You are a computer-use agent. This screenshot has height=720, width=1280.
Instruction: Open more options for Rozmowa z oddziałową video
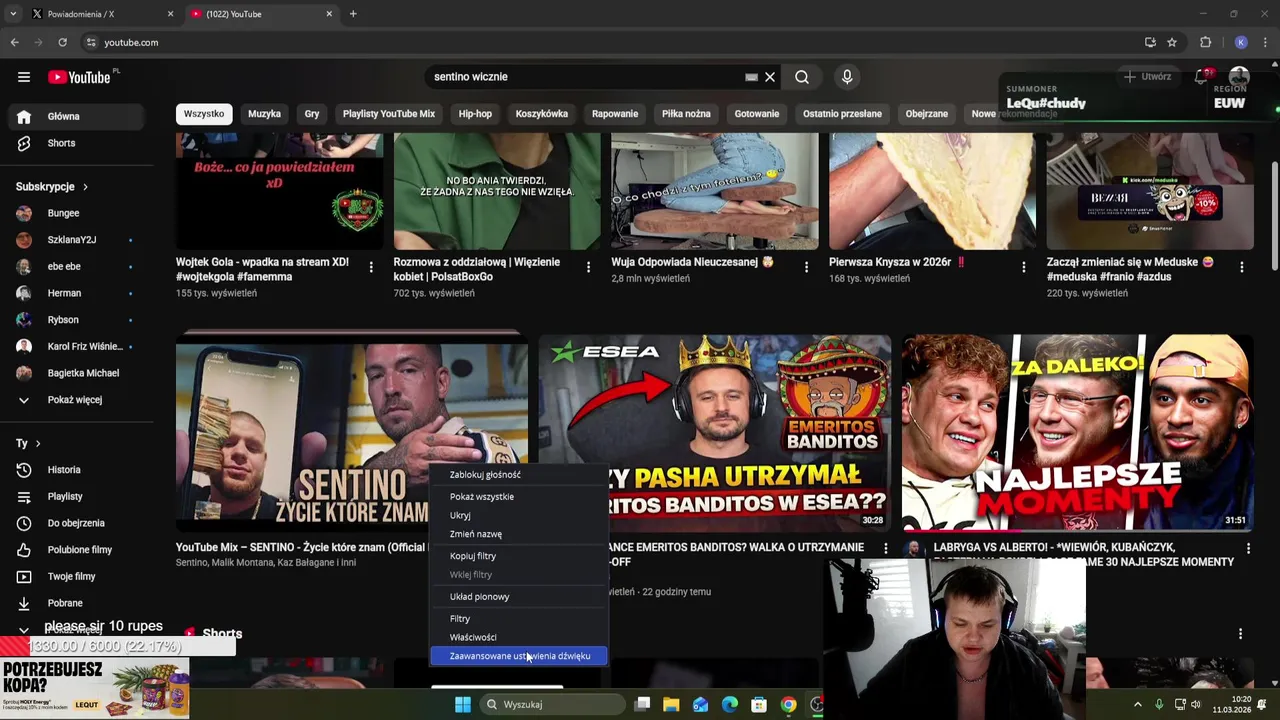click(588, 267)
